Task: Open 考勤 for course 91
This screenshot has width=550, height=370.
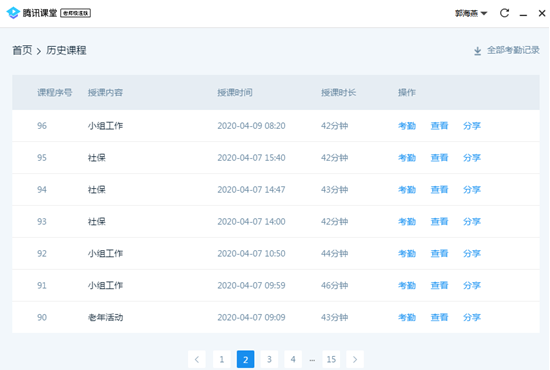Action: (x=407, y=285)
